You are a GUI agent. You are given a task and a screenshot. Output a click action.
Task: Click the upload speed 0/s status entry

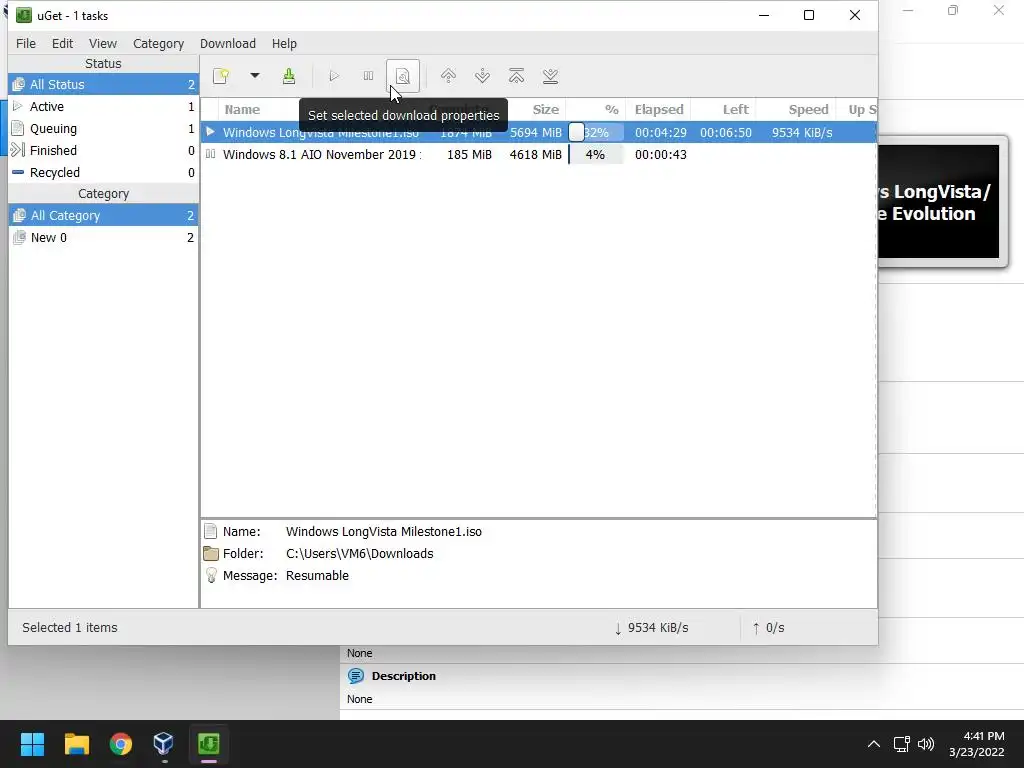coord(769,628)
